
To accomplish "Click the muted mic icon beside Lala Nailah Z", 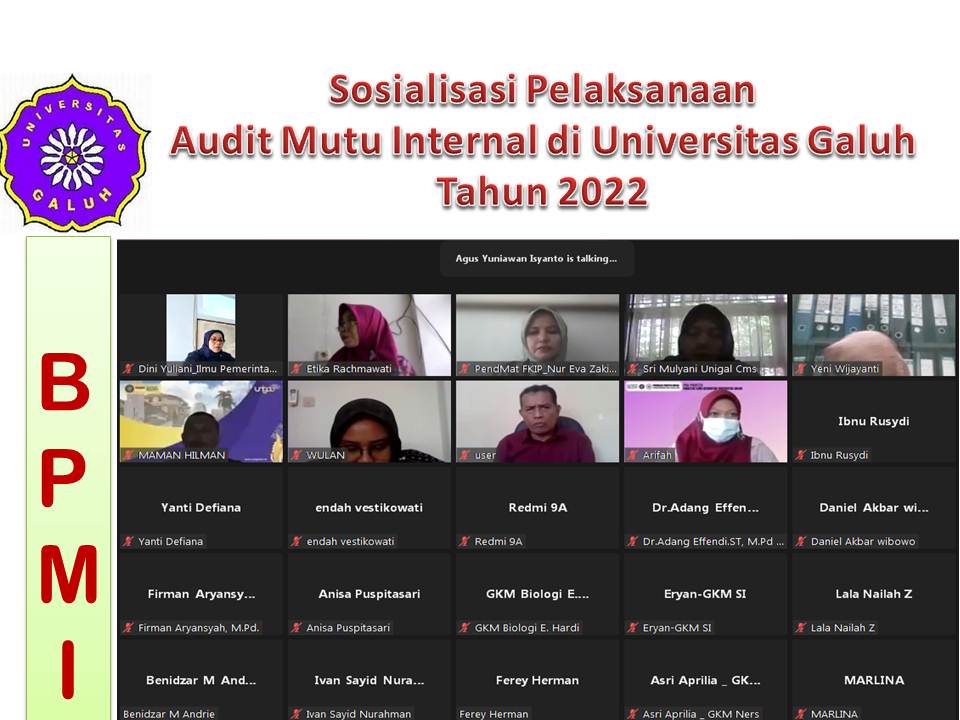I will tap(800, 628).
